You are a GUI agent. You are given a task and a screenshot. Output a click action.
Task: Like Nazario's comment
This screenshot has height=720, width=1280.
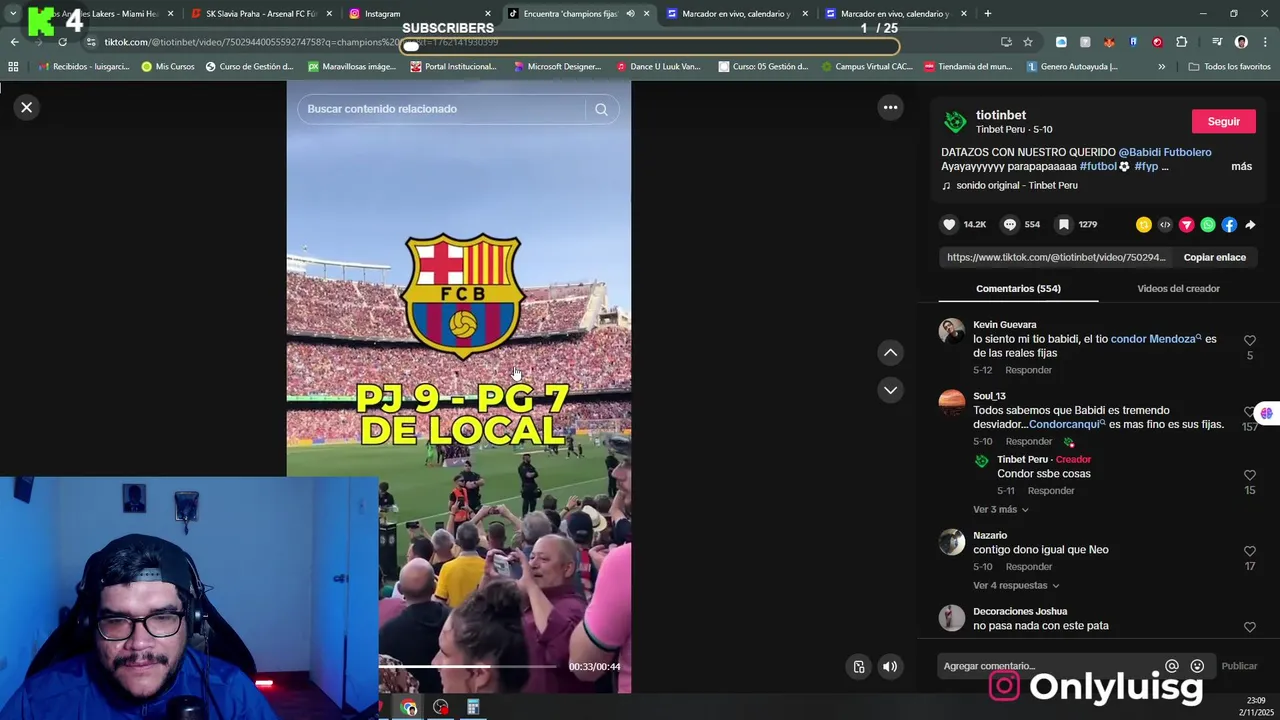click(x=1249, y=551)
